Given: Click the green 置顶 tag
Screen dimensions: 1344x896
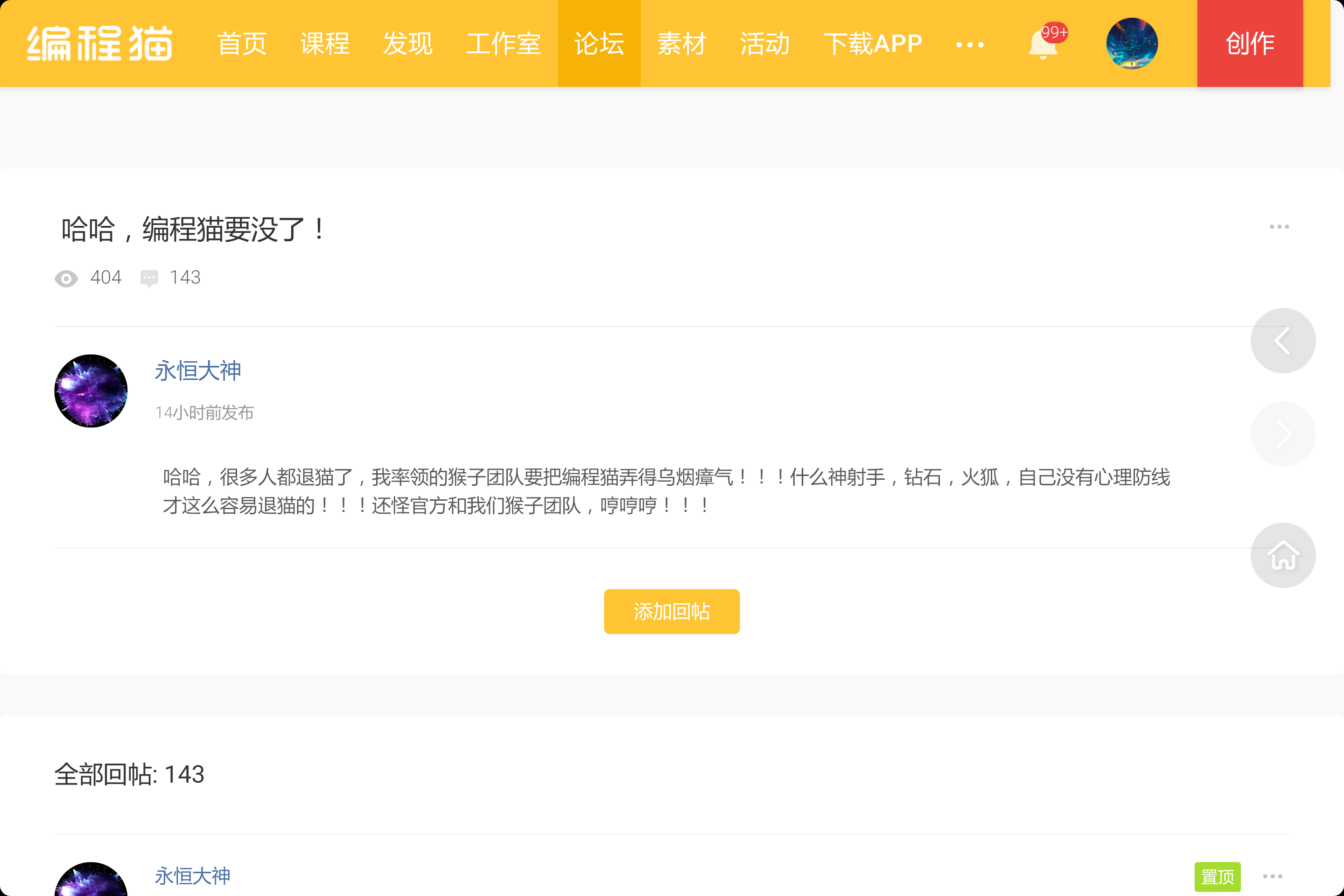Looking at the screenshot, I should click(x=1217, y=876).
